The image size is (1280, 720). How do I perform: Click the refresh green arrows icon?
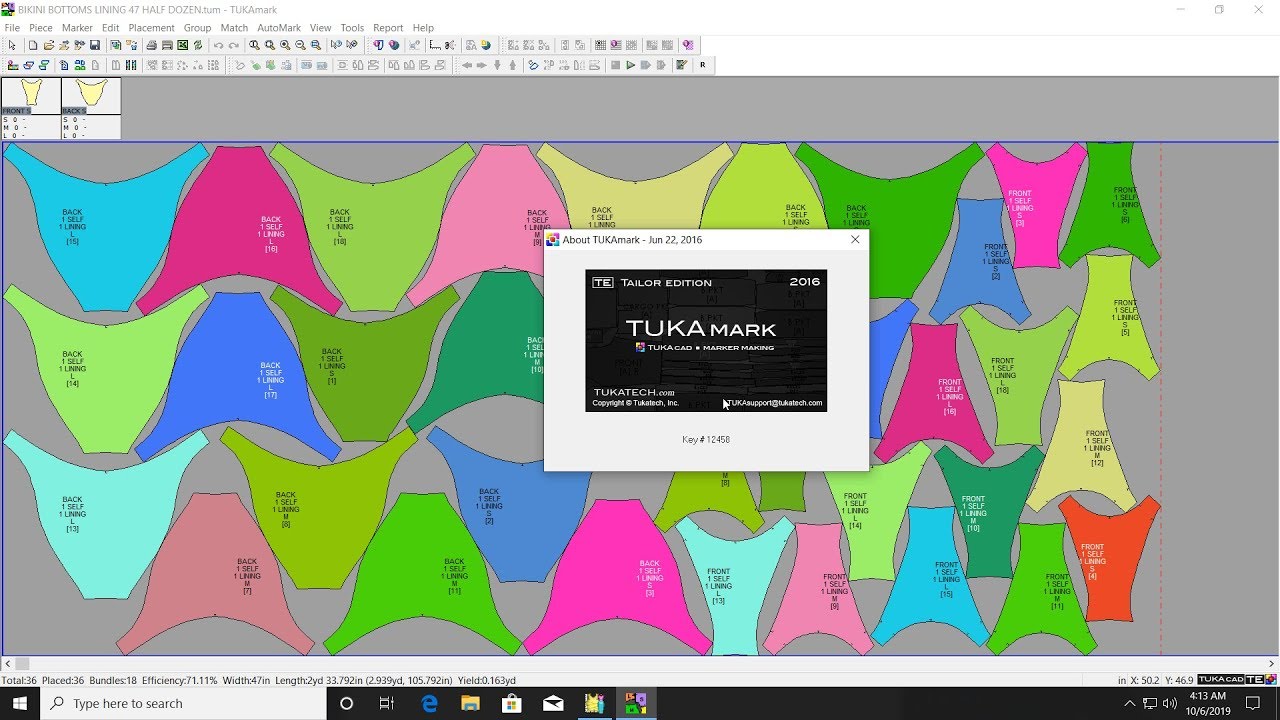point(198,45)
